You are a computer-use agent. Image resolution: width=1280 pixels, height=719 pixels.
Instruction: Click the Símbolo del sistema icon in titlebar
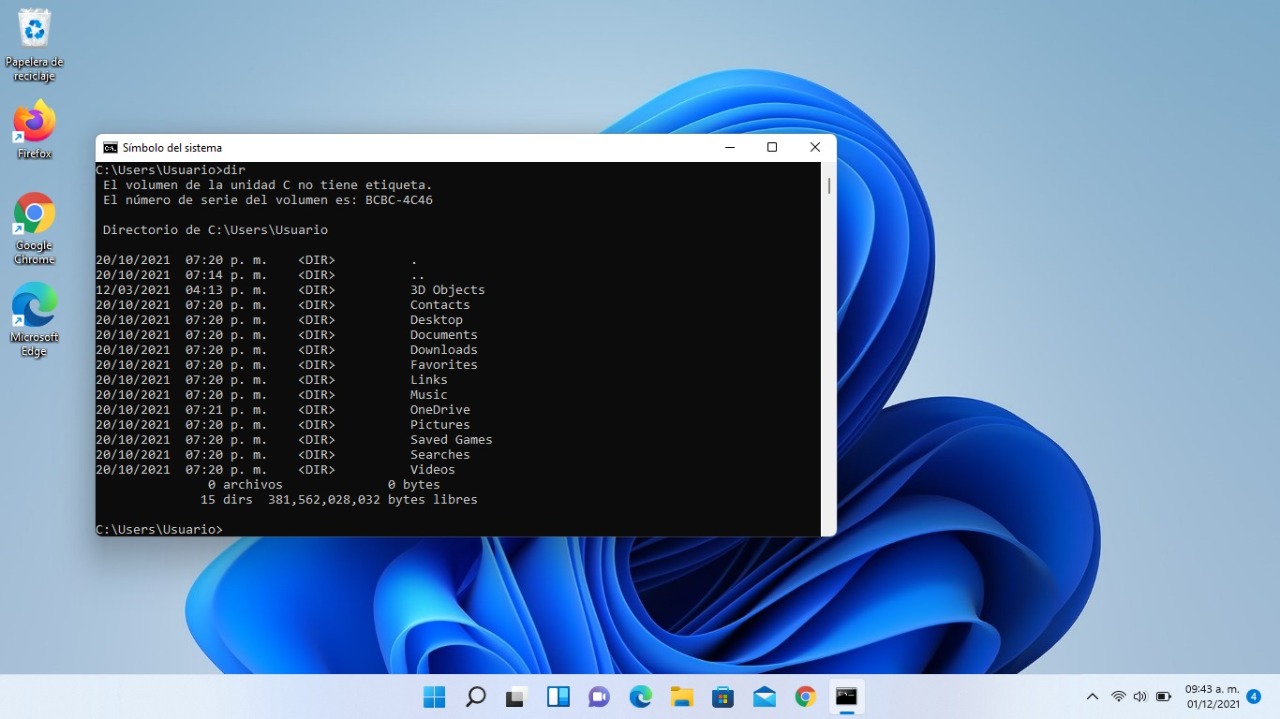click(109, 147)
